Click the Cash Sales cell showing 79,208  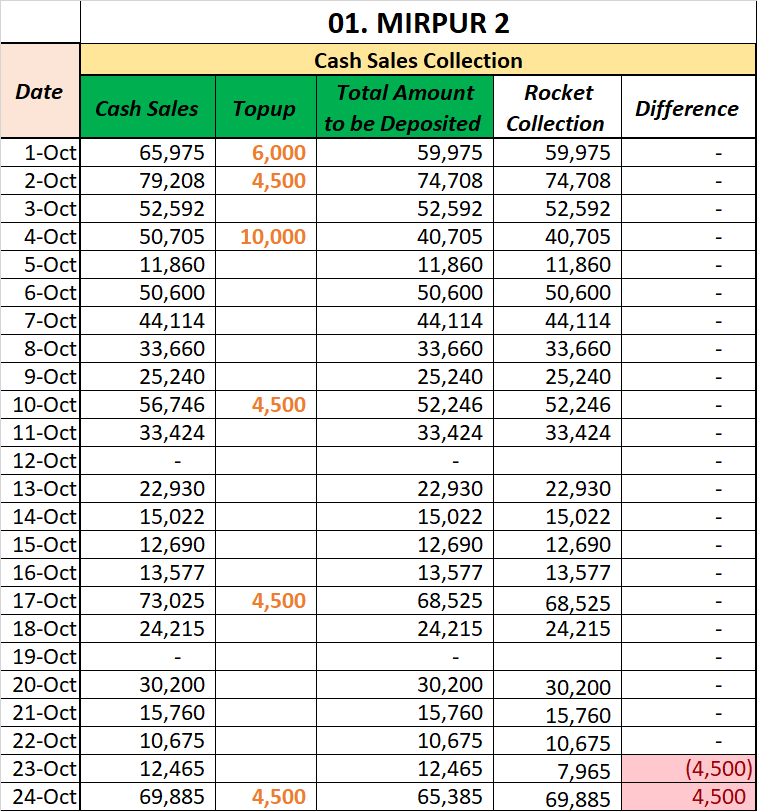coord(147,181)
